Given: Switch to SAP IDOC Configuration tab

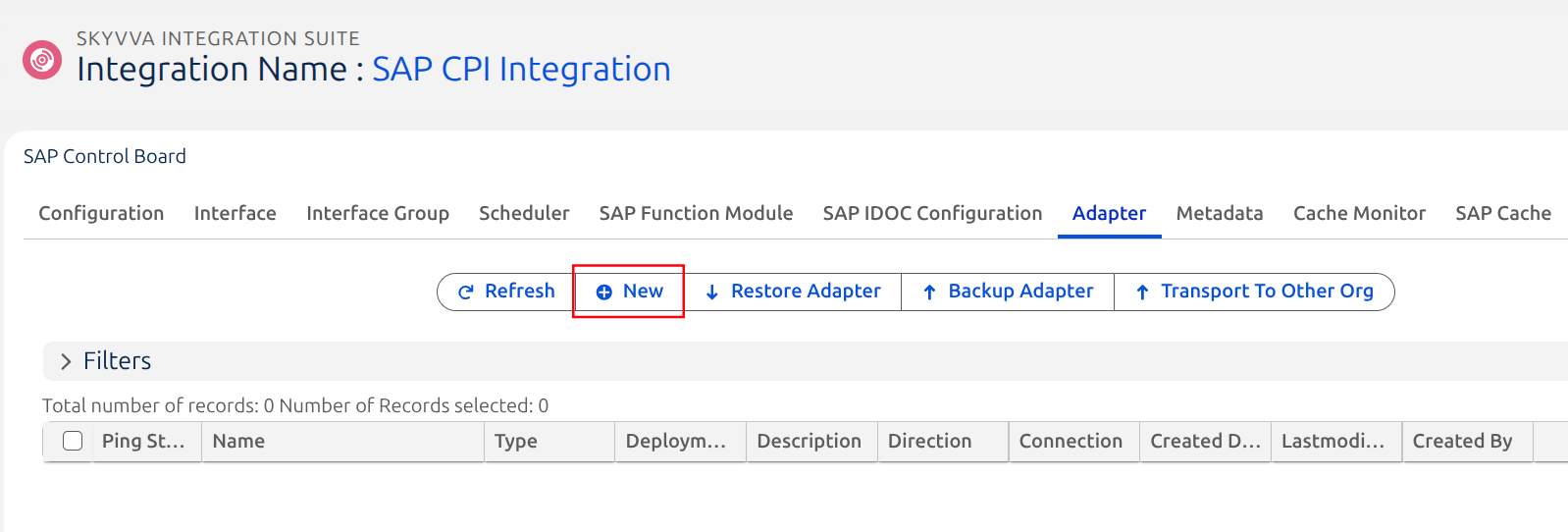Looking at the screenshot, I should pos(932,213).
